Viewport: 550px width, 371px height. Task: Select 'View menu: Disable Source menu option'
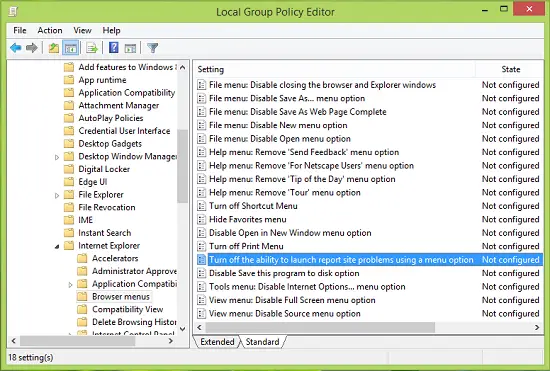(284, 313)
